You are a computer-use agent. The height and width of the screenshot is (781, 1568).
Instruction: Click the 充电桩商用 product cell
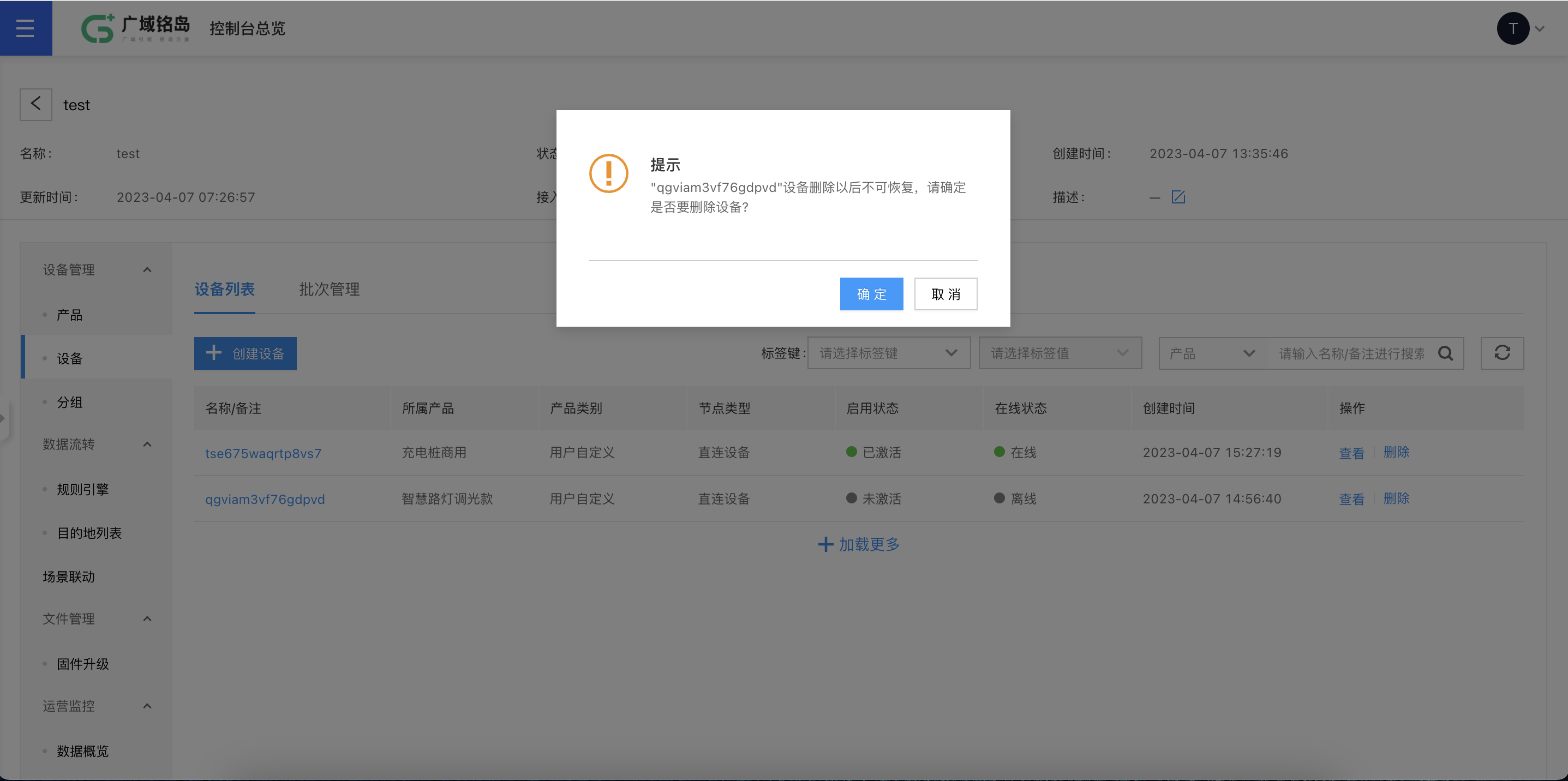(x=434, y=453)
